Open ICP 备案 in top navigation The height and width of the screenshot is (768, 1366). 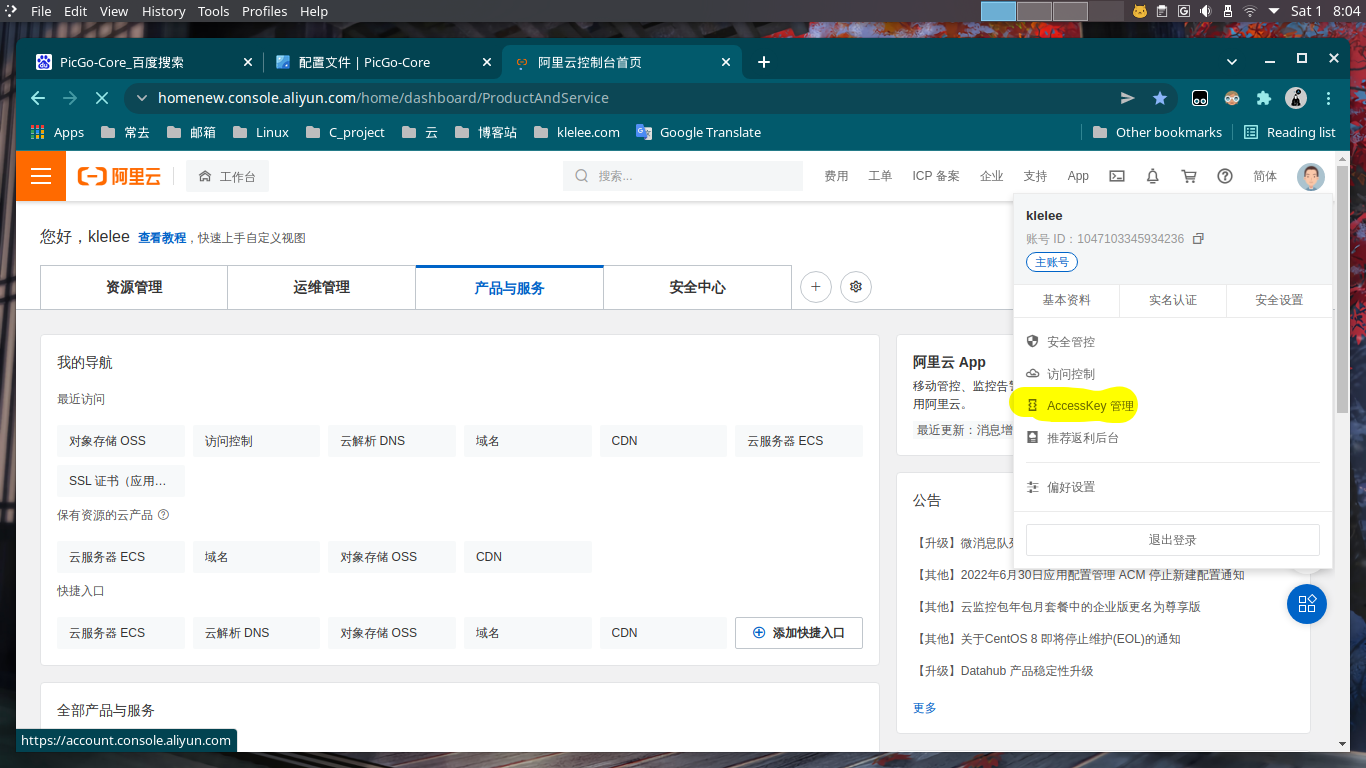tap(936, 176)
